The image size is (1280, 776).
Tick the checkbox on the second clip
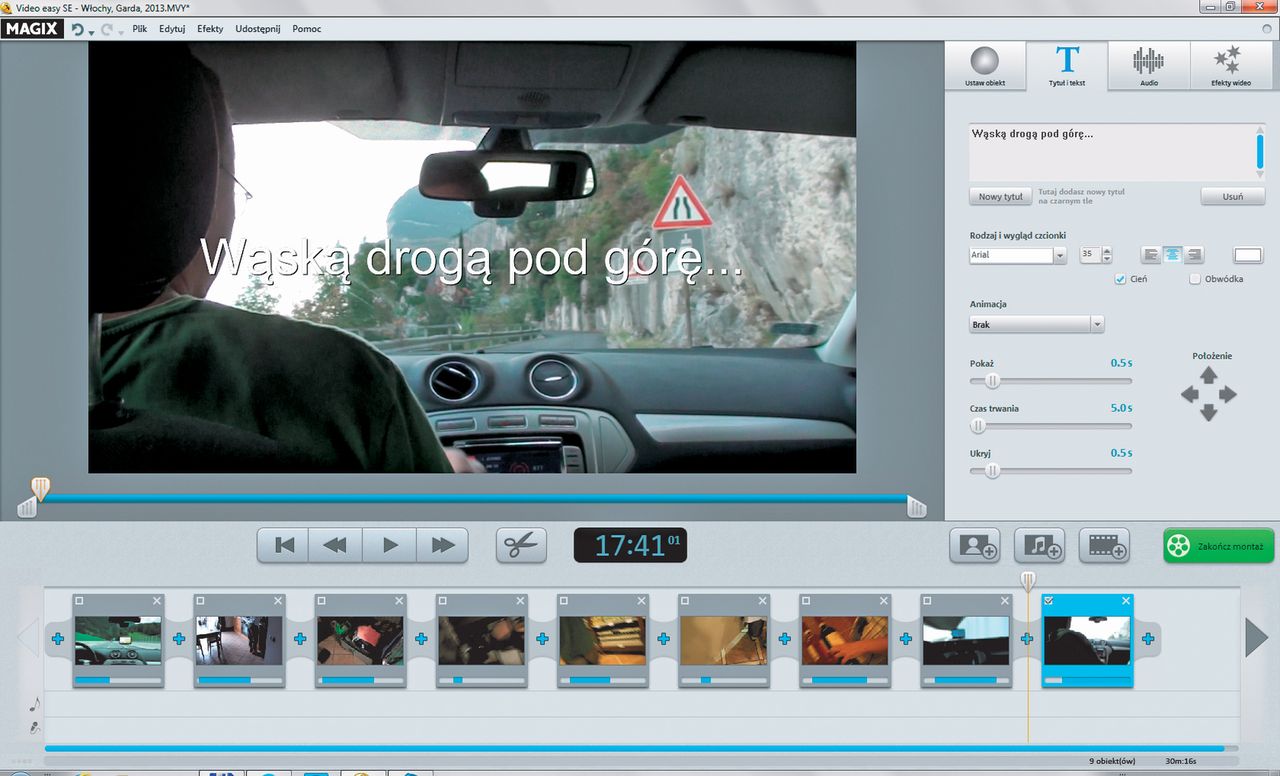(x=201, y=600)
